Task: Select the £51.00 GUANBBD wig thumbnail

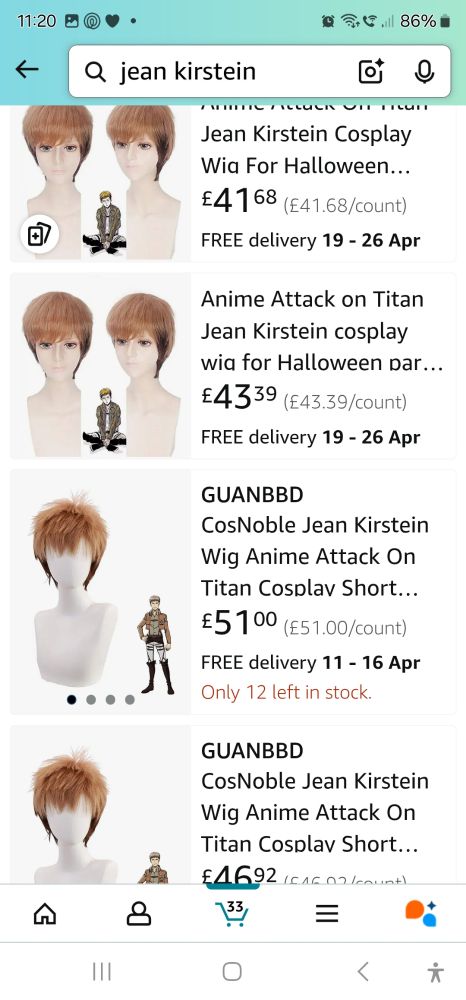Action: coord(100,592)
